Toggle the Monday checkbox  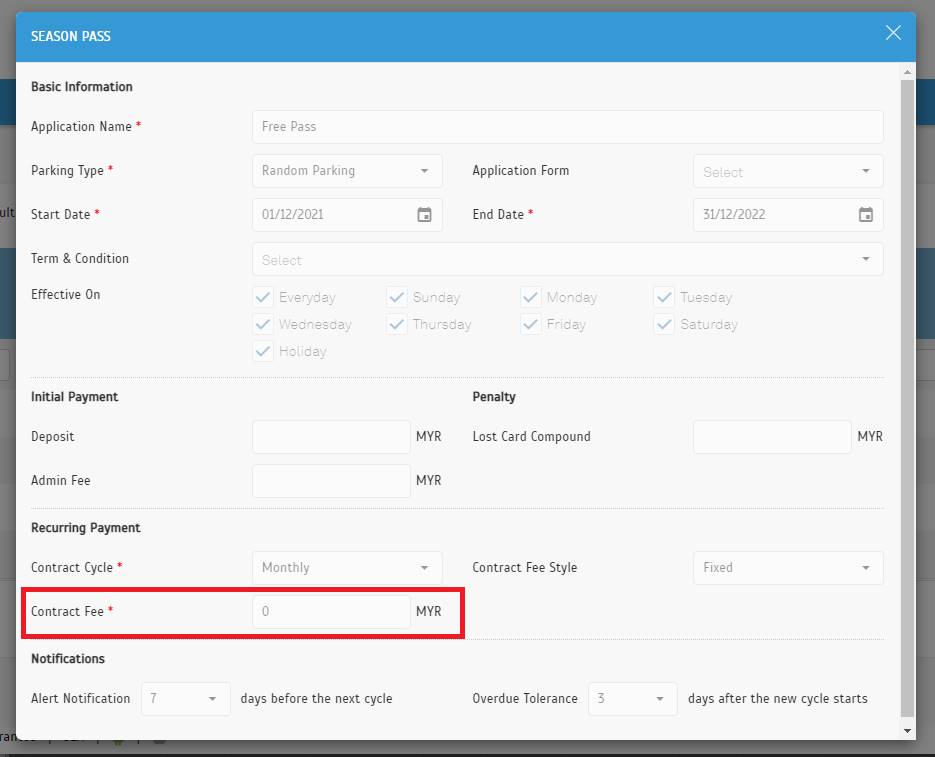coord(531,297)
